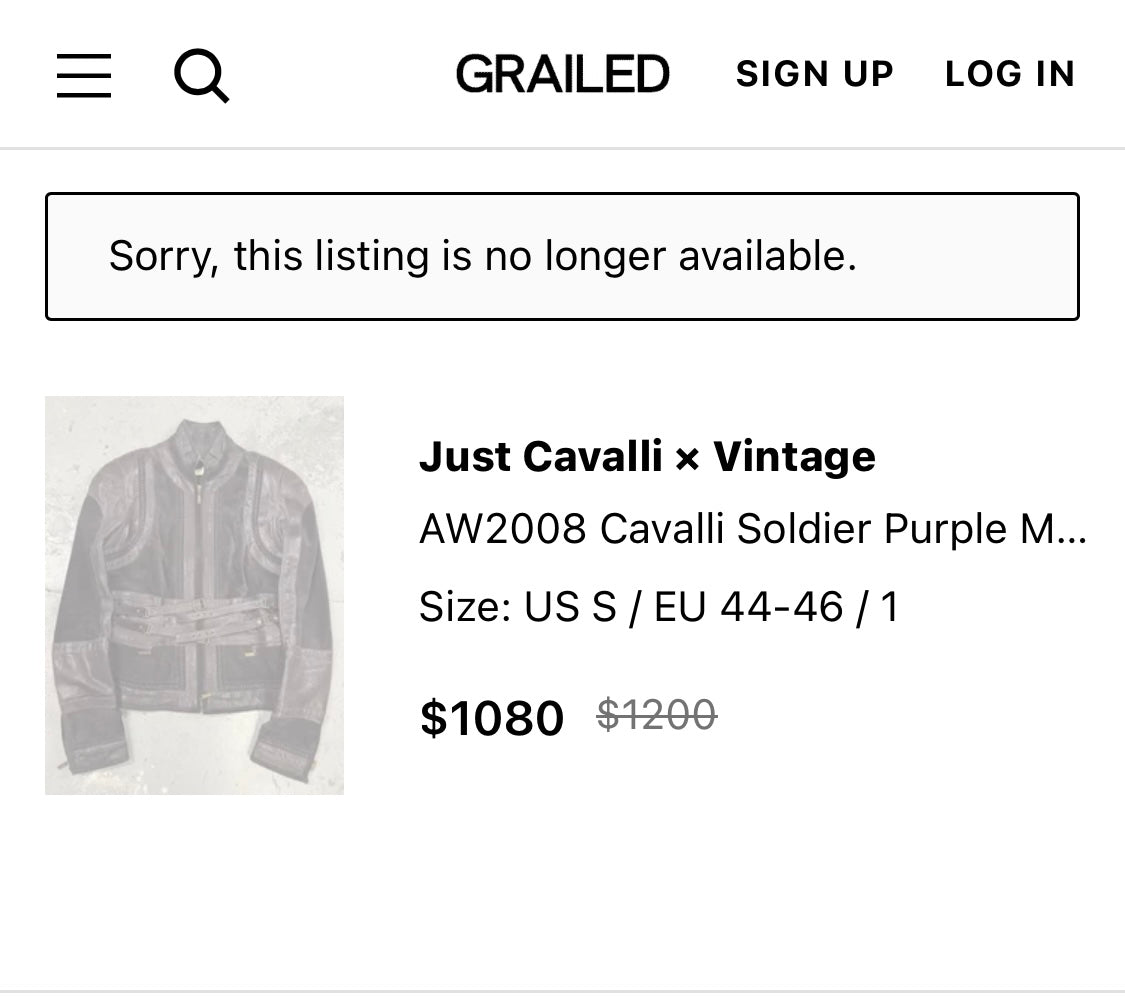Click the SIGN UP link
The image size is (1125, 1005).
point(814,75)
